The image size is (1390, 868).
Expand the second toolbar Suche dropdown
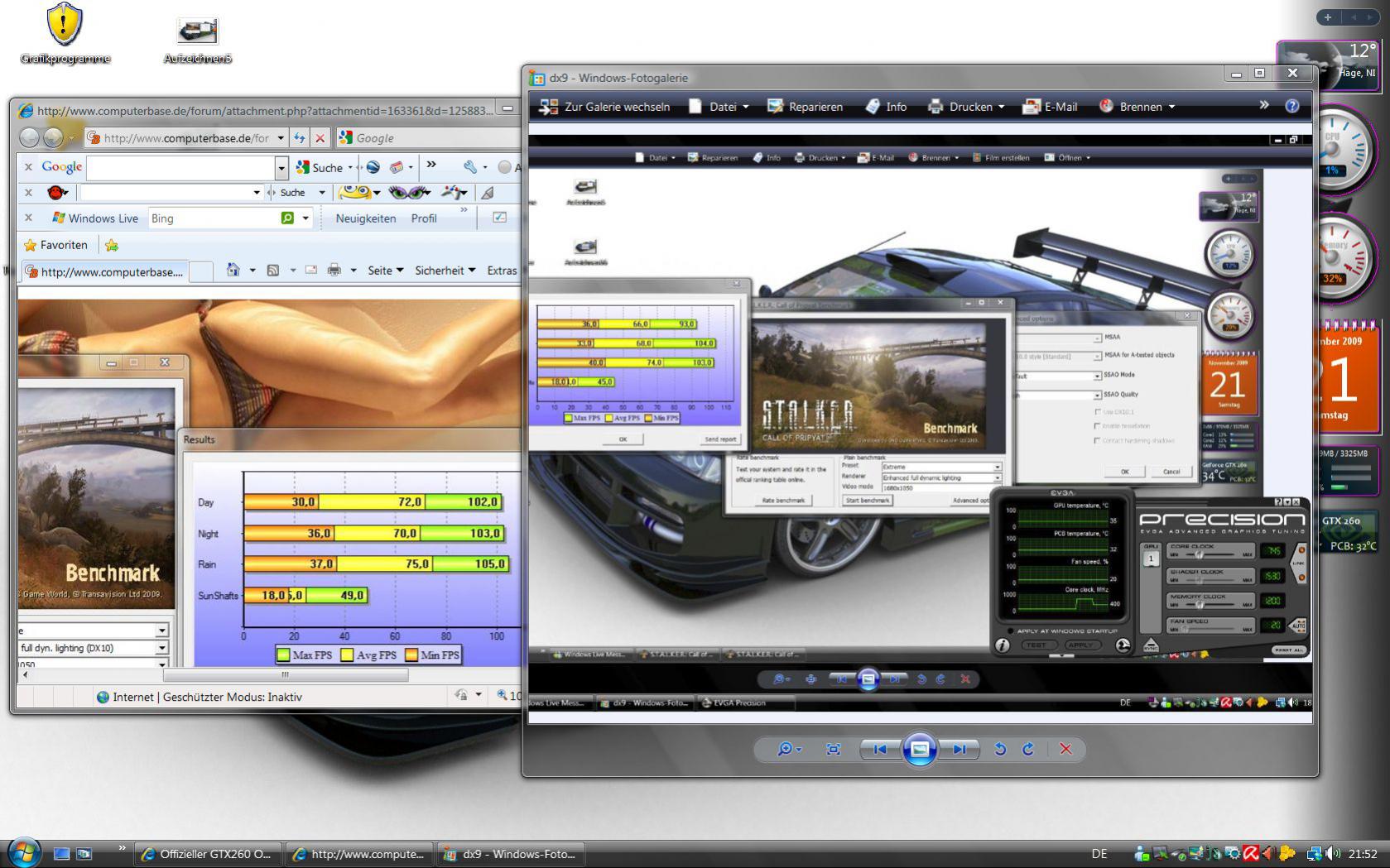click(x=322, y=193)
